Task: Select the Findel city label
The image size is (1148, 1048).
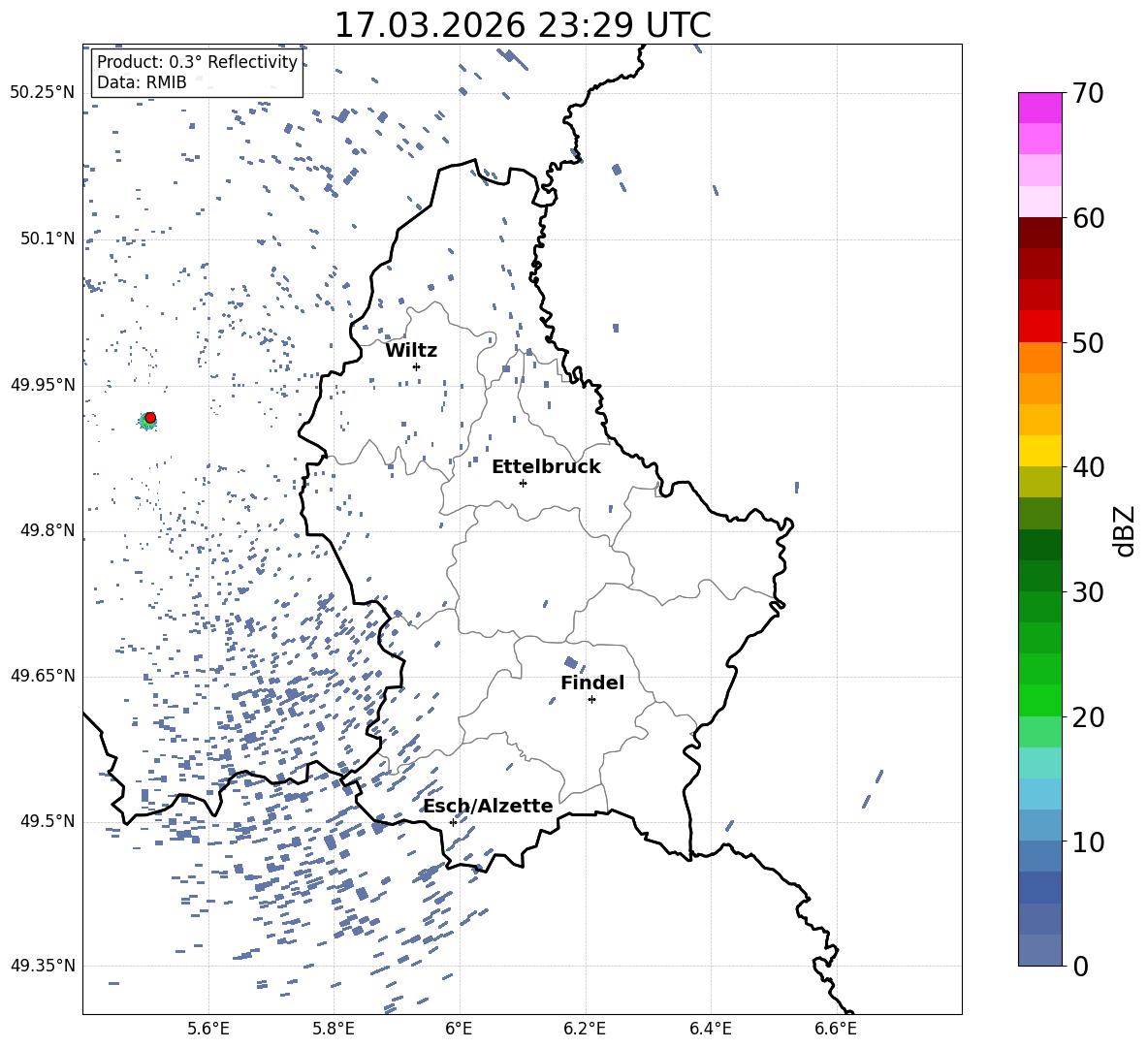Action: 592,683
